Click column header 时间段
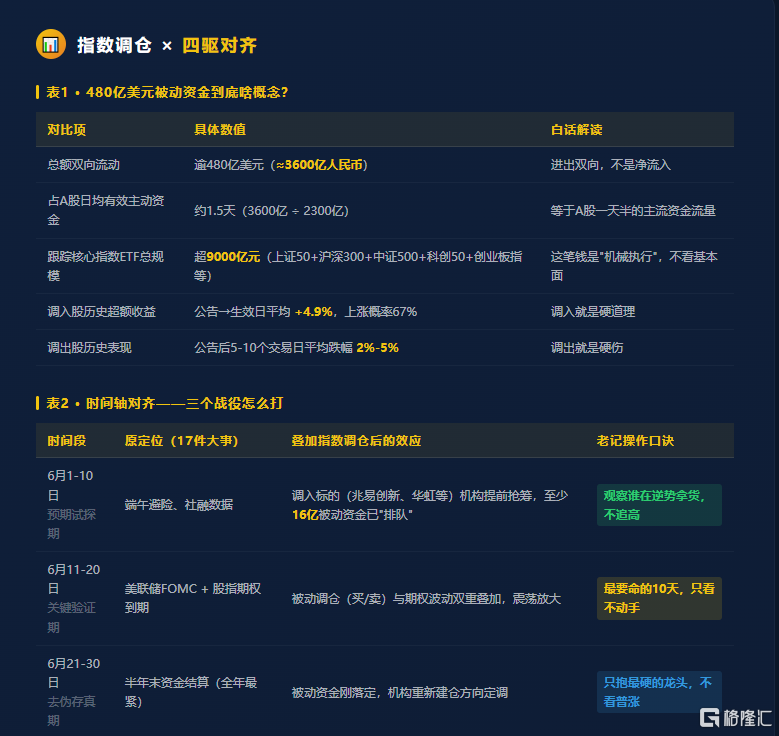 (67, 441)
